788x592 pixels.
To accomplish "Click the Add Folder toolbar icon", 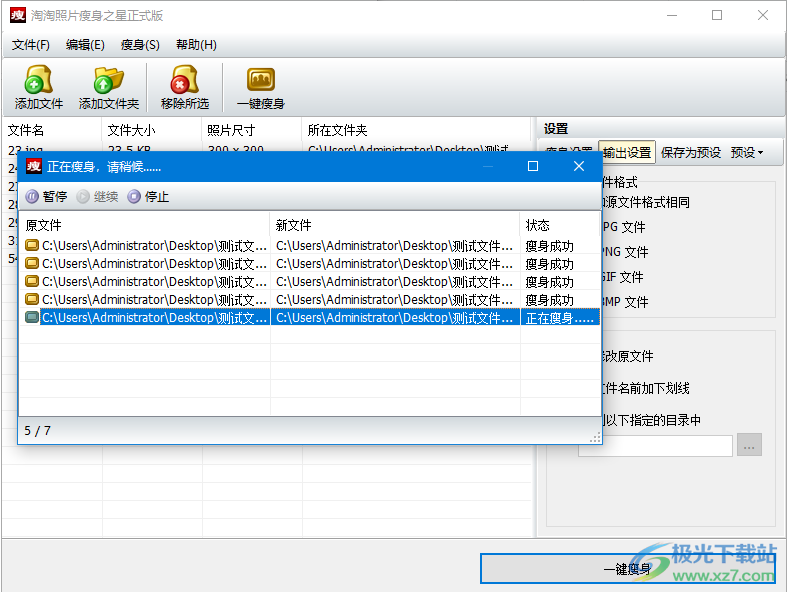I will [x=109, y=87].
